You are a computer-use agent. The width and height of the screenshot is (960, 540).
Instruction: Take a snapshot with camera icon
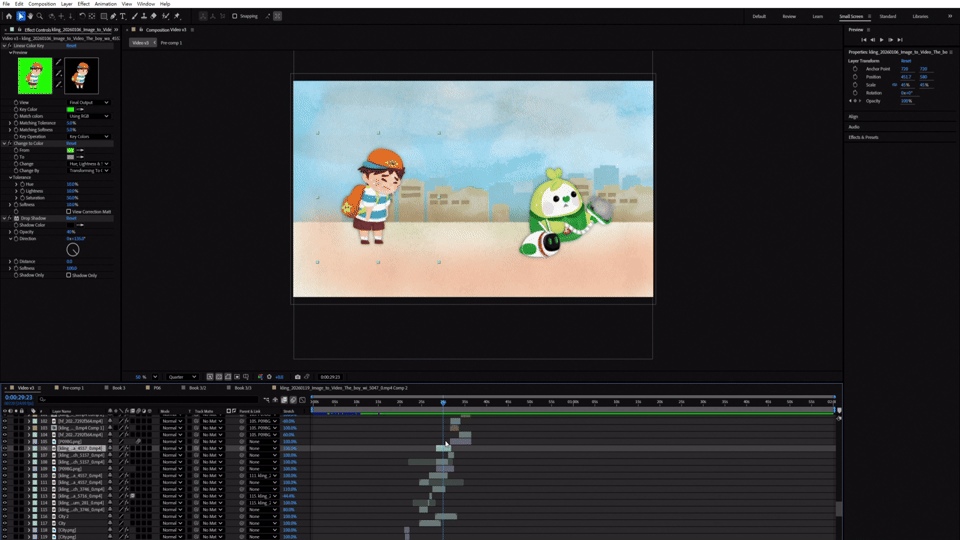[298, 377]
